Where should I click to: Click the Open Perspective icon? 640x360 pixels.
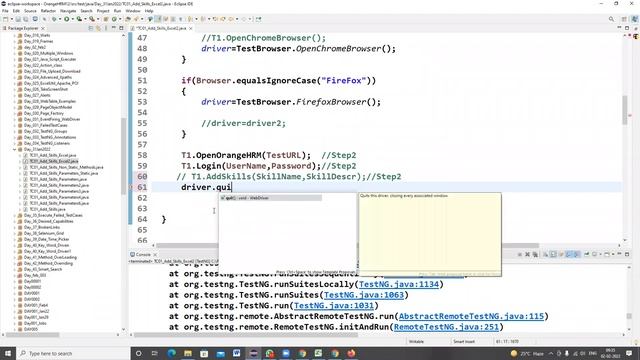(x=624, y=19)
